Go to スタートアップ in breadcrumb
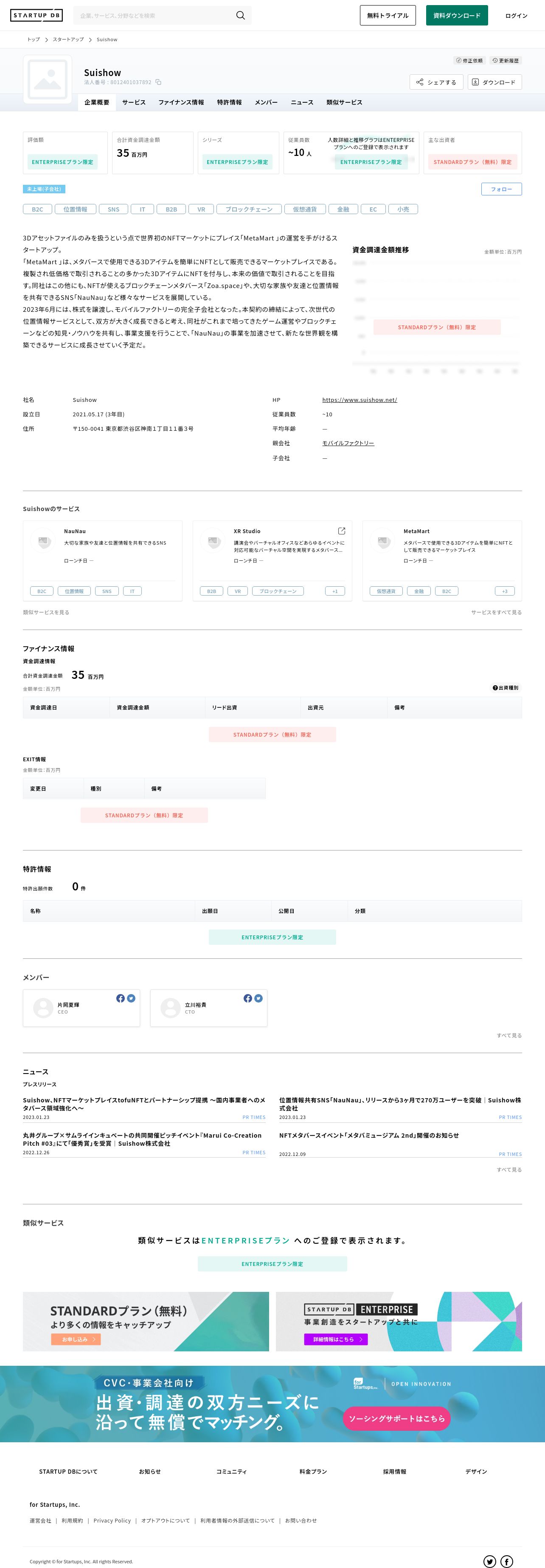The width and height of the screenshot is (545, 1568). pyautogui.click(x=68, y=40)
